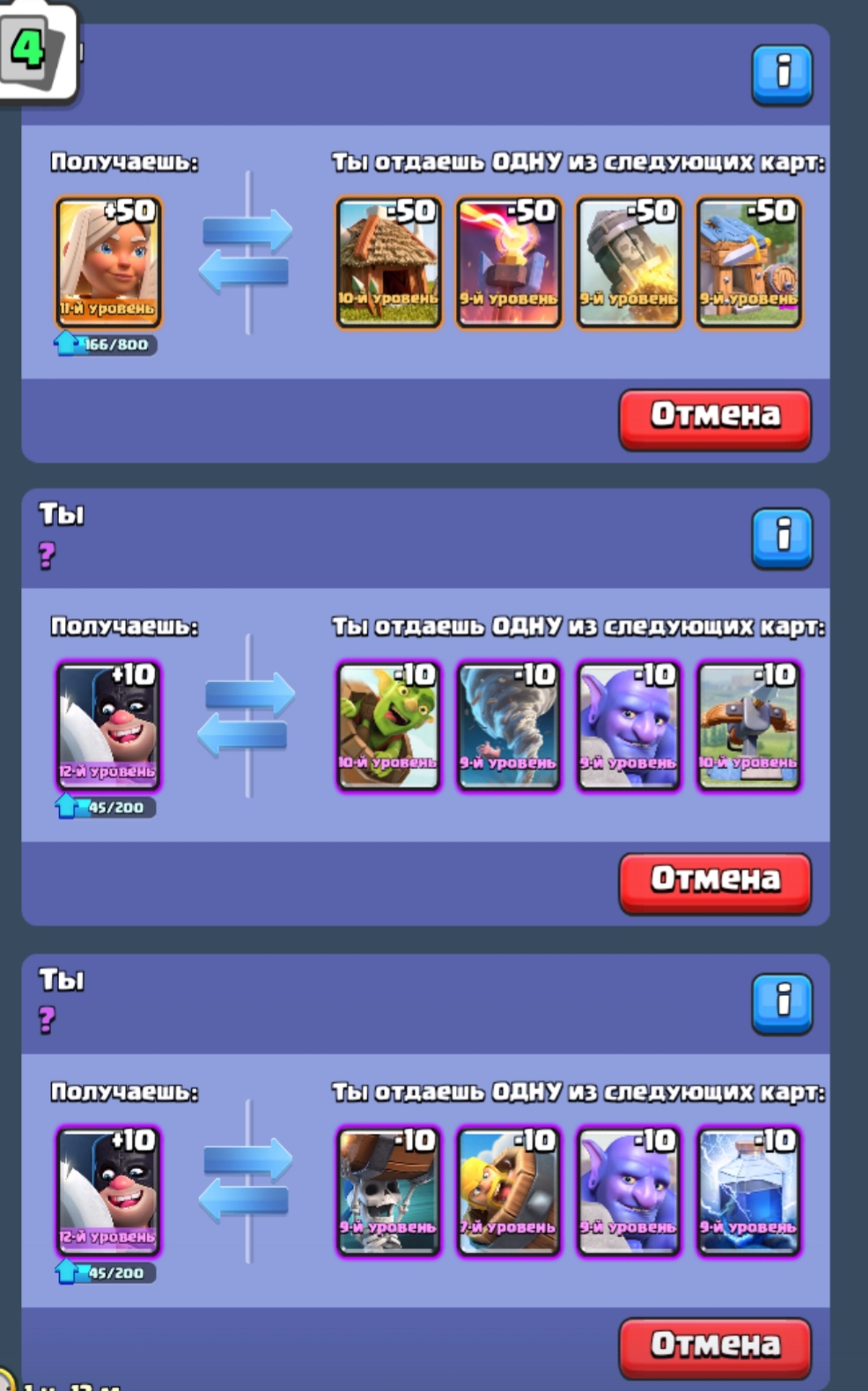Tap the Battle Healer 166/800 progress bar

click(x=107, y=344)
